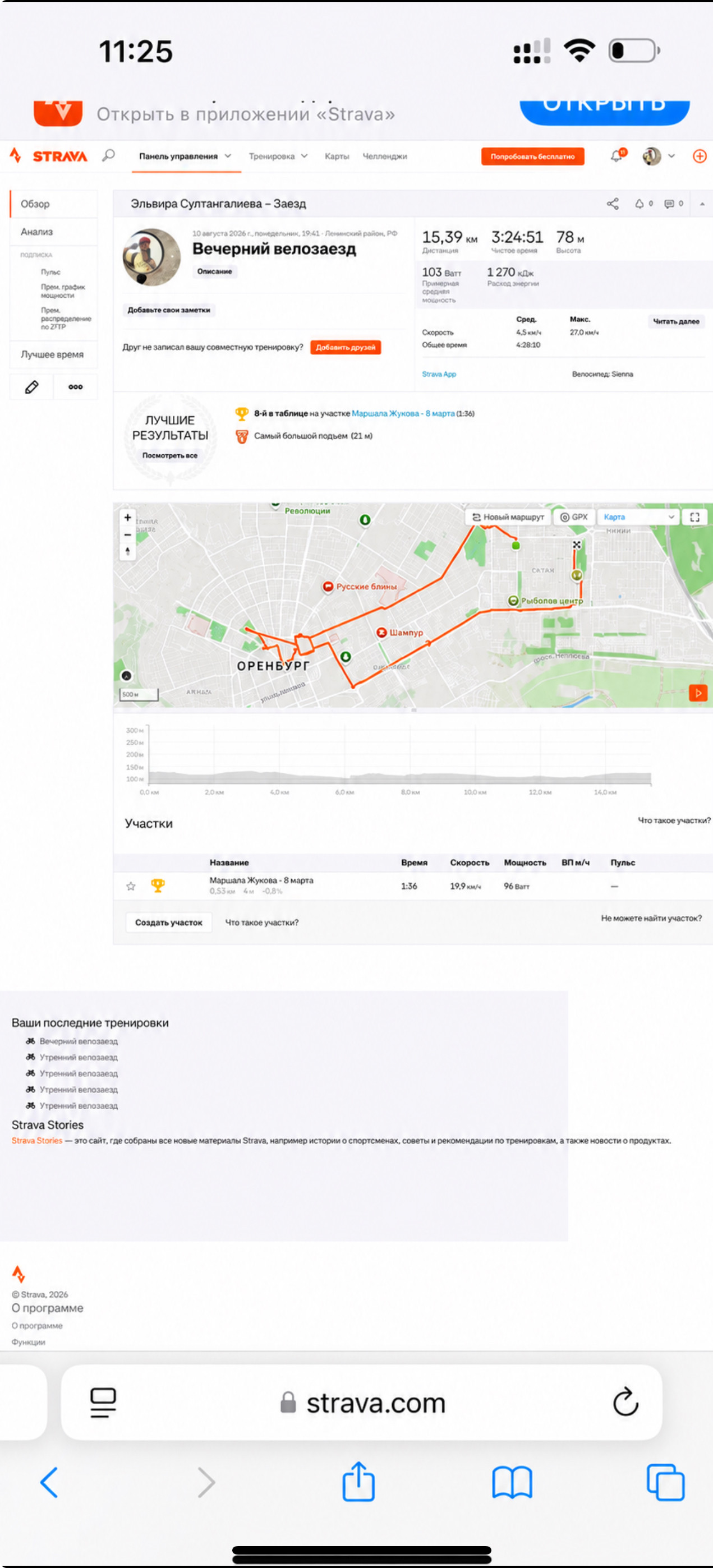Viewport: 713px width, 1568px height.
Task: Tap strava.com address bar
Action: pos(362,1403)
